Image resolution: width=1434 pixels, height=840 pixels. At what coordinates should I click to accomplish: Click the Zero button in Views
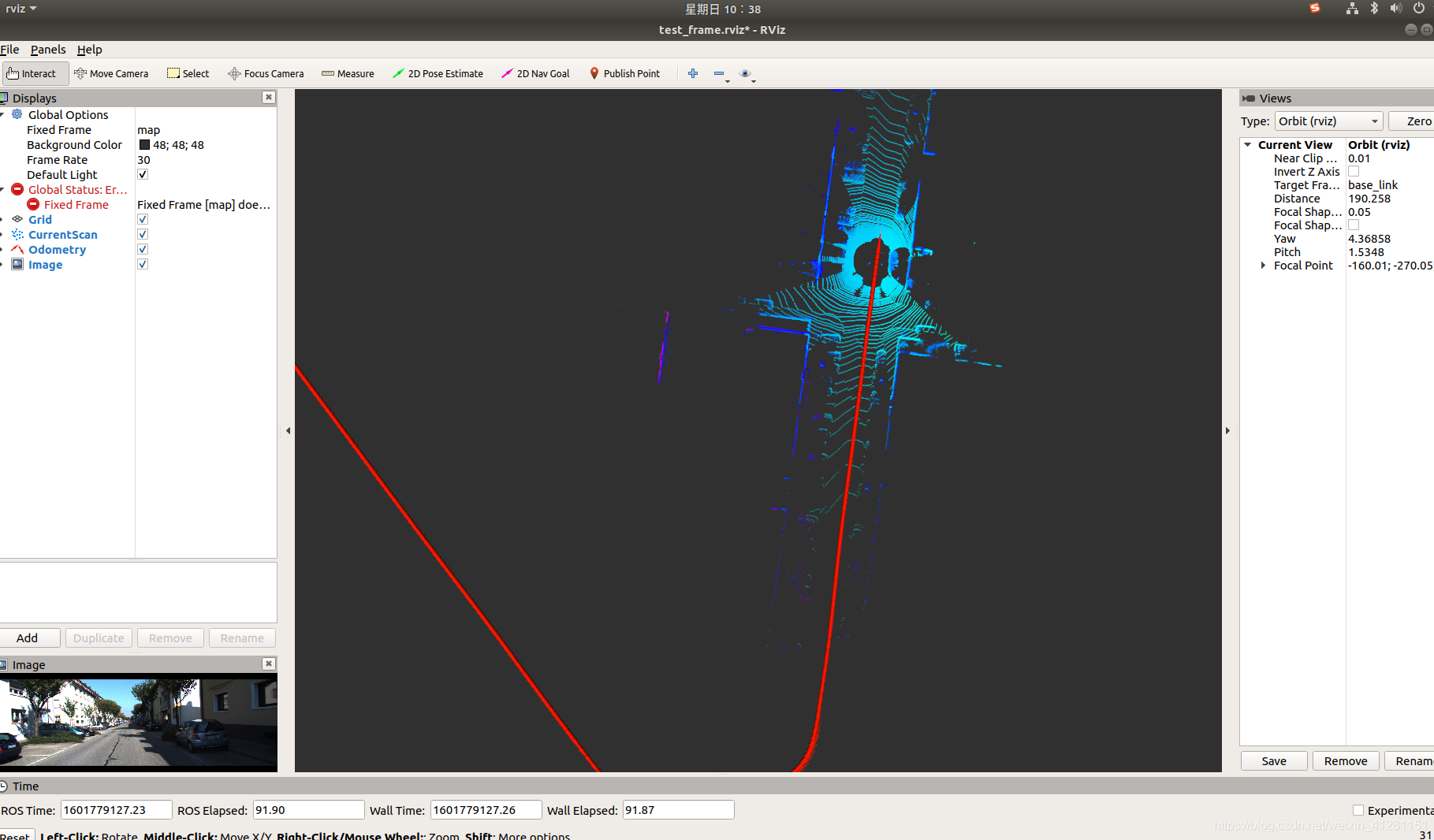(x=1414, y=121)
